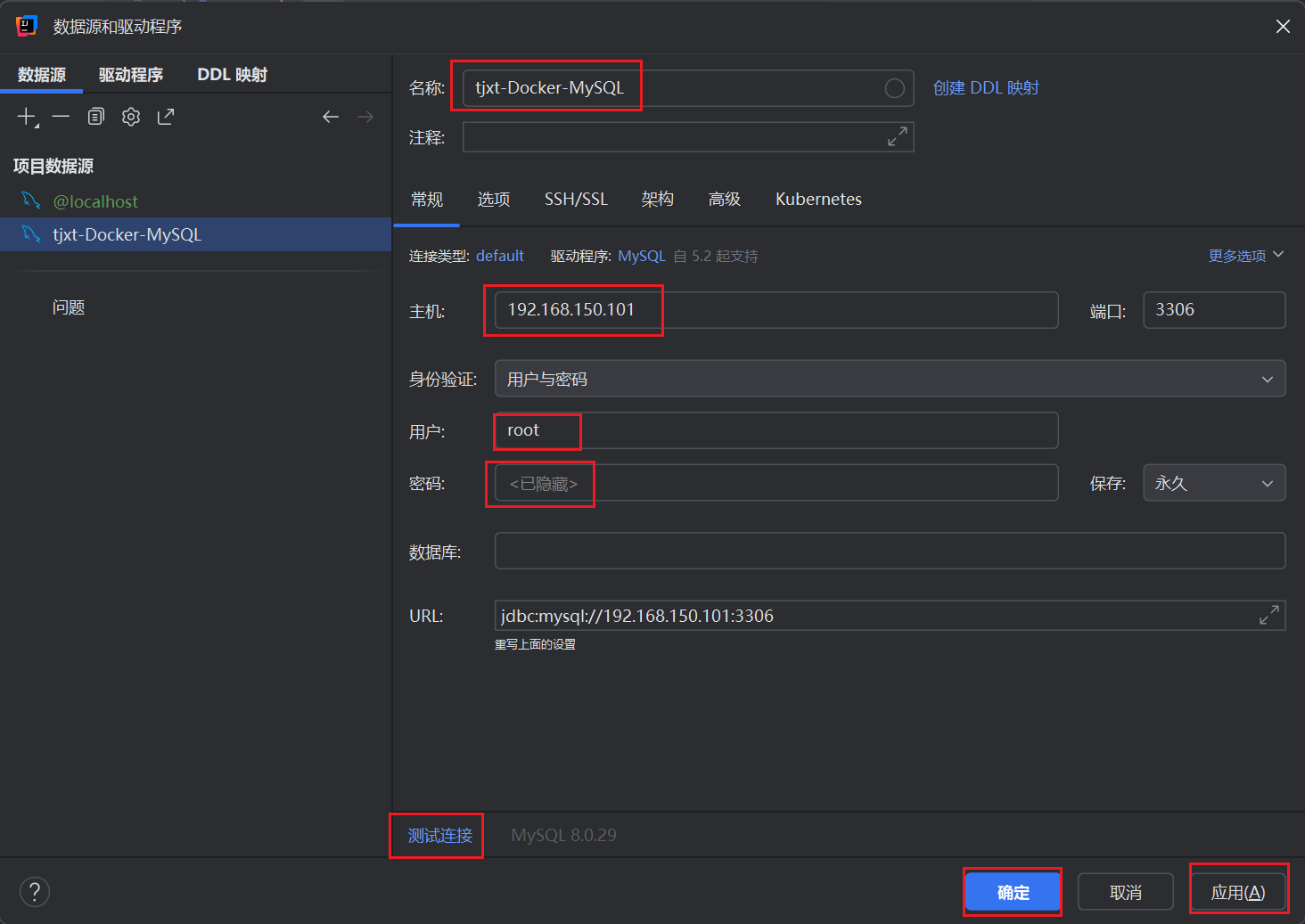Click the 创建 DDL 映射 link

click(986, 88)
